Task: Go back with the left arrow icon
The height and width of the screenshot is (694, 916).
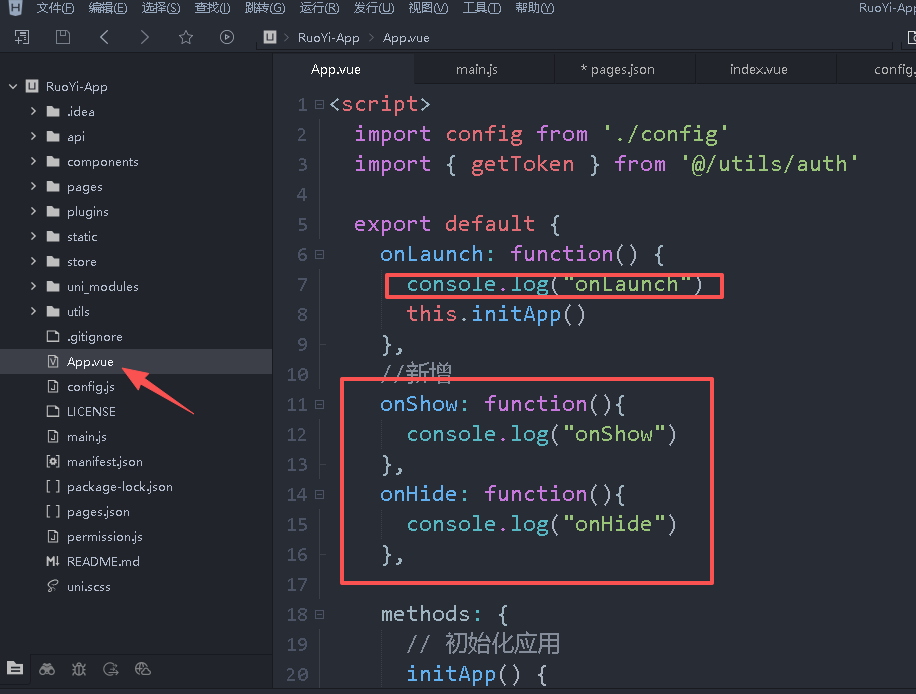Action: tap(104, 37)
